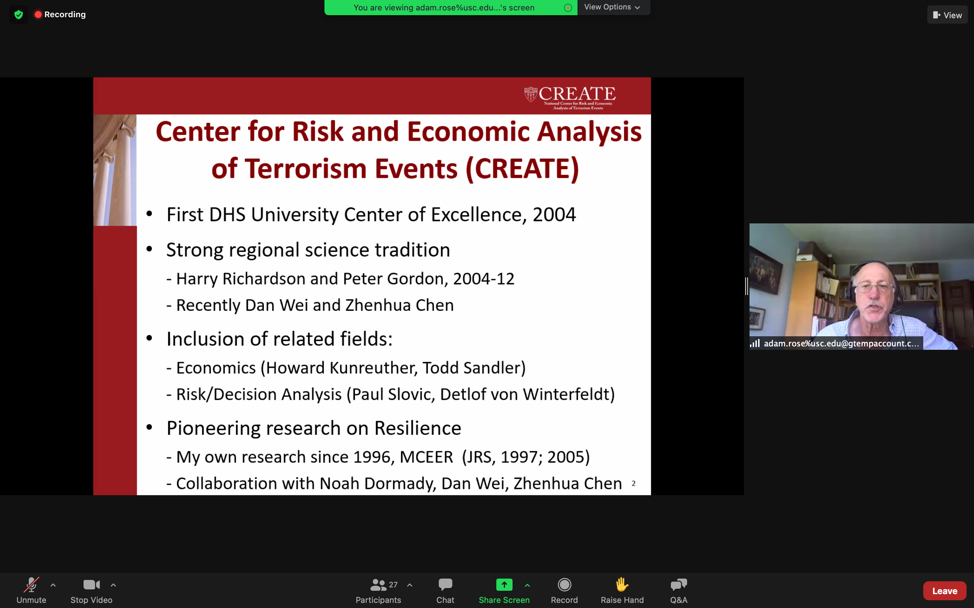Click the View layout button

[947, 15]
